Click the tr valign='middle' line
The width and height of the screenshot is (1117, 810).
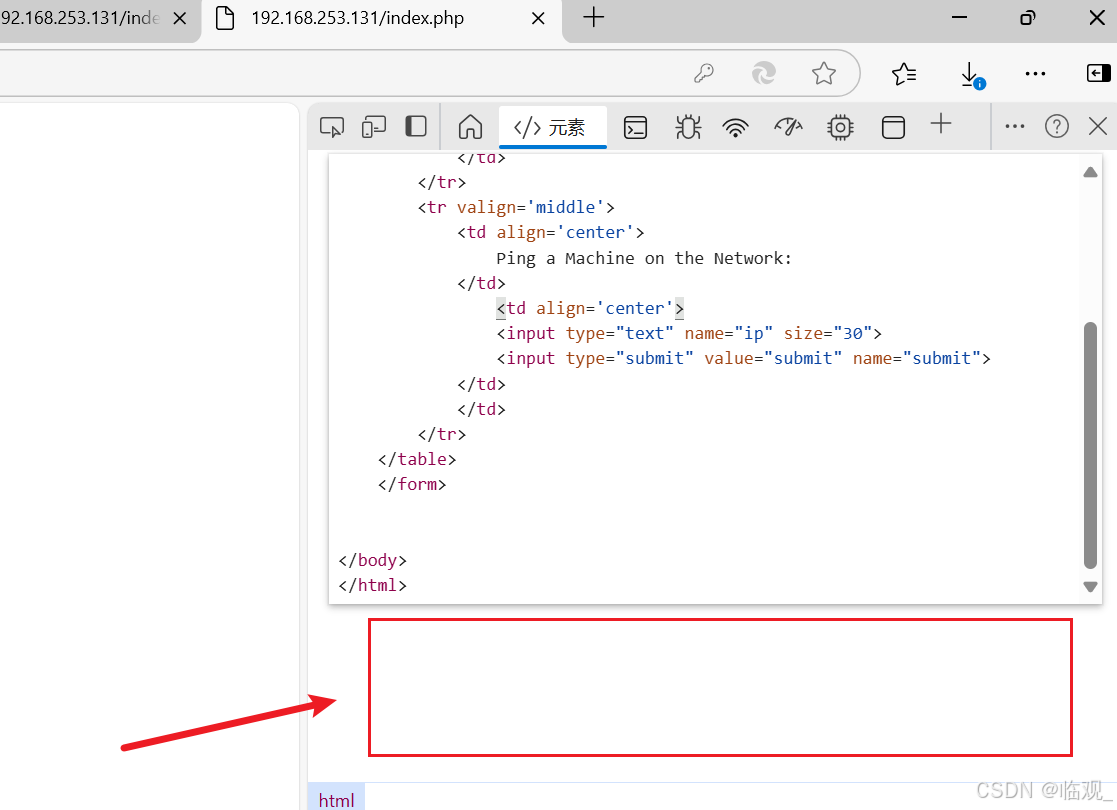tap(516, 207)
